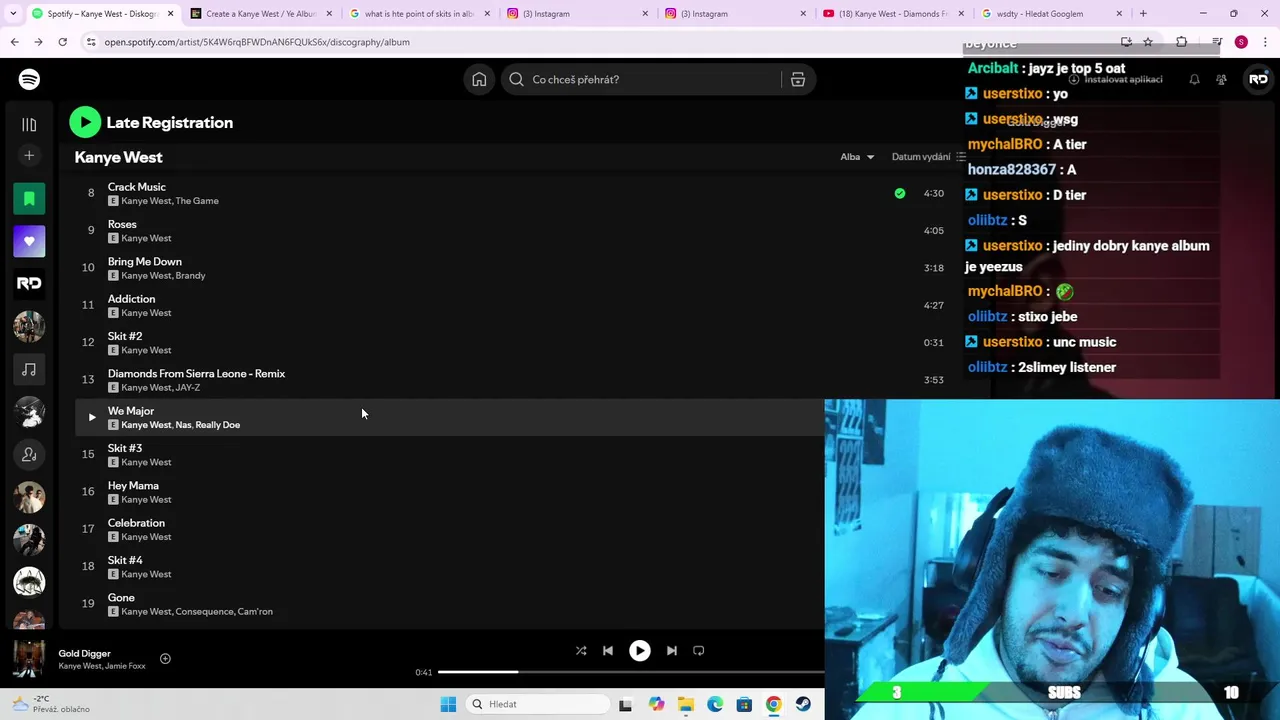Select the track Crack Music
The image size is (1280, 720).
point(137,187)
